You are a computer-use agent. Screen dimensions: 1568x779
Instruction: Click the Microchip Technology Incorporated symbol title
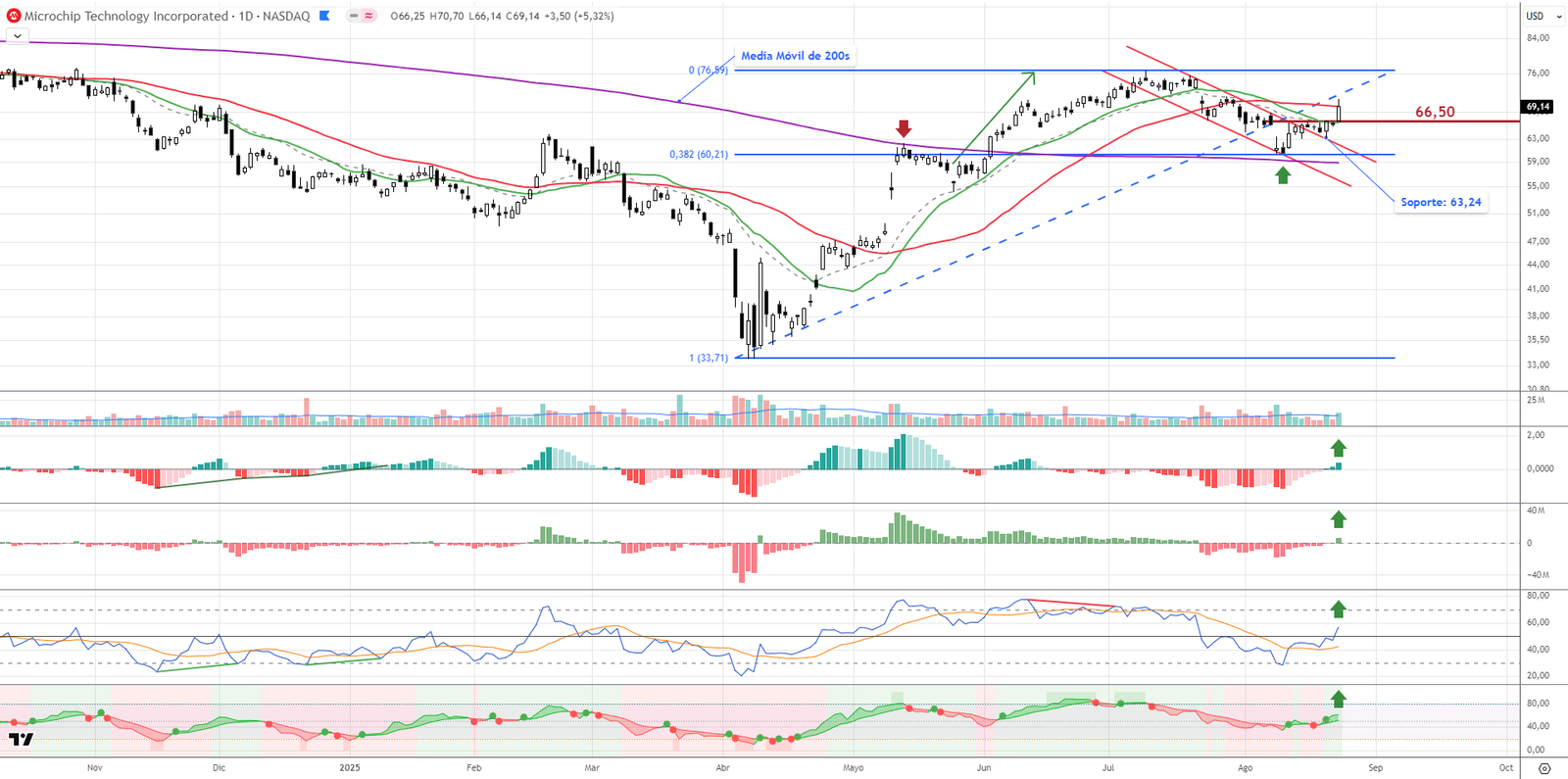[126, 16]
